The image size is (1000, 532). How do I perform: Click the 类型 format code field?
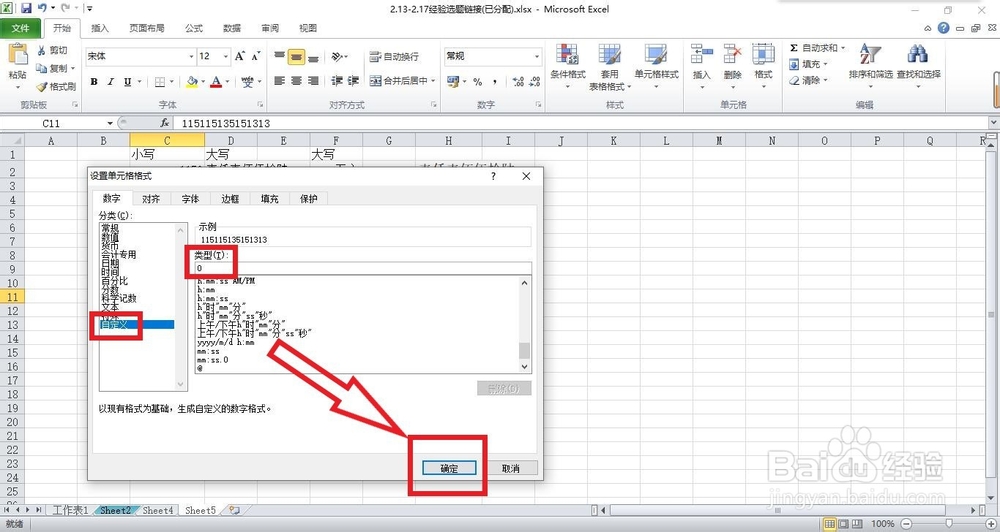[363, 268]
